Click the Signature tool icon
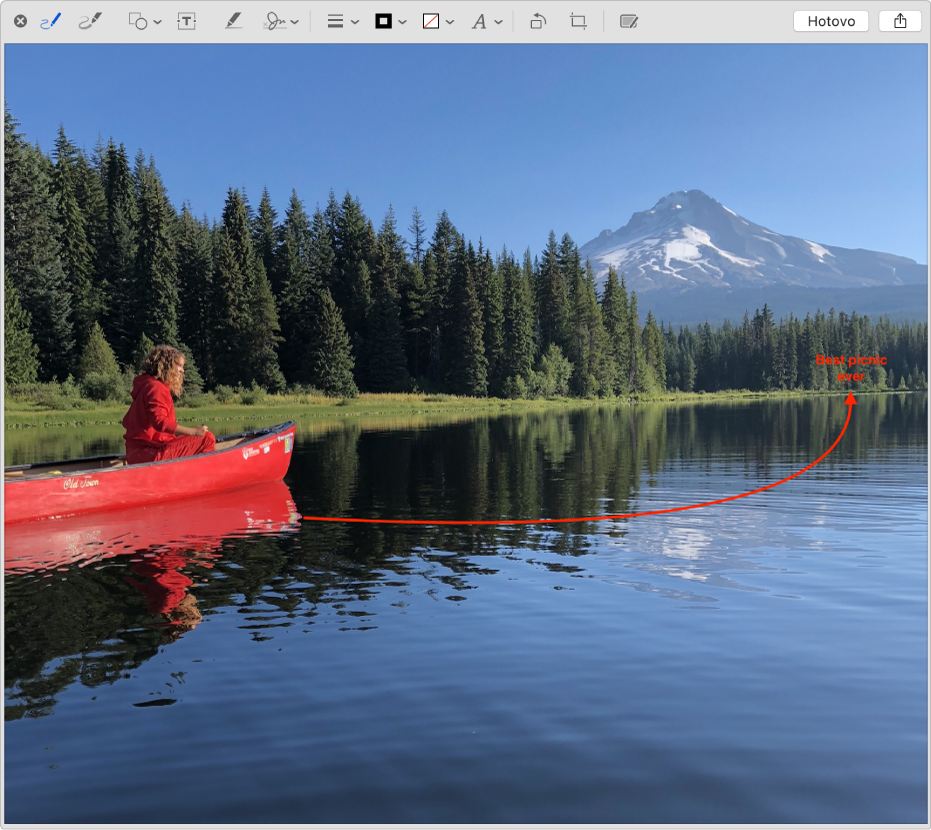The height and width of the screenshot is (830, 931). [x=274, y=21]
